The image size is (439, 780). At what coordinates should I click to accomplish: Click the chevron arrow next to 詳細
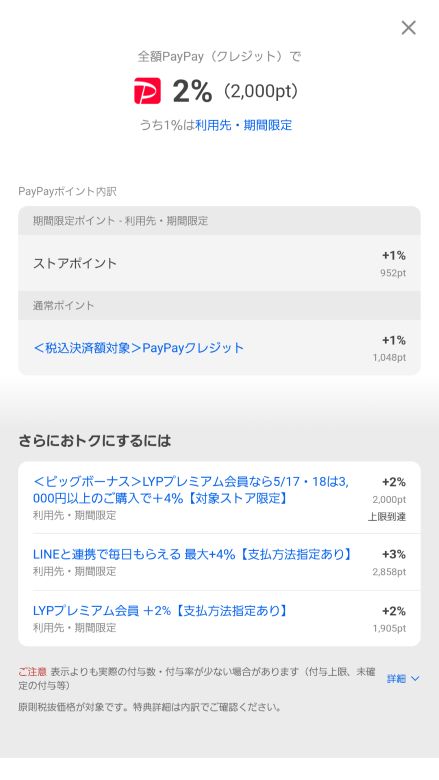[x=415, y=679]
